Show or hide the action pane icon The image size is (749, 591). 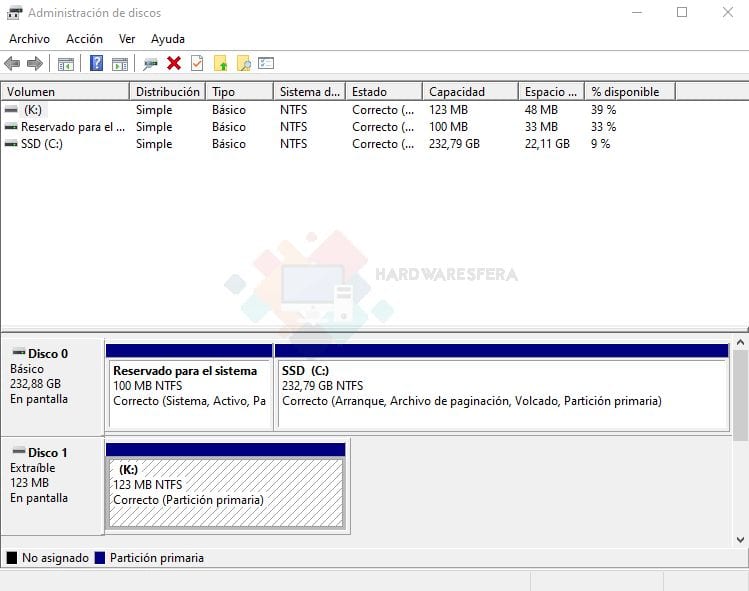coord(120,64)
